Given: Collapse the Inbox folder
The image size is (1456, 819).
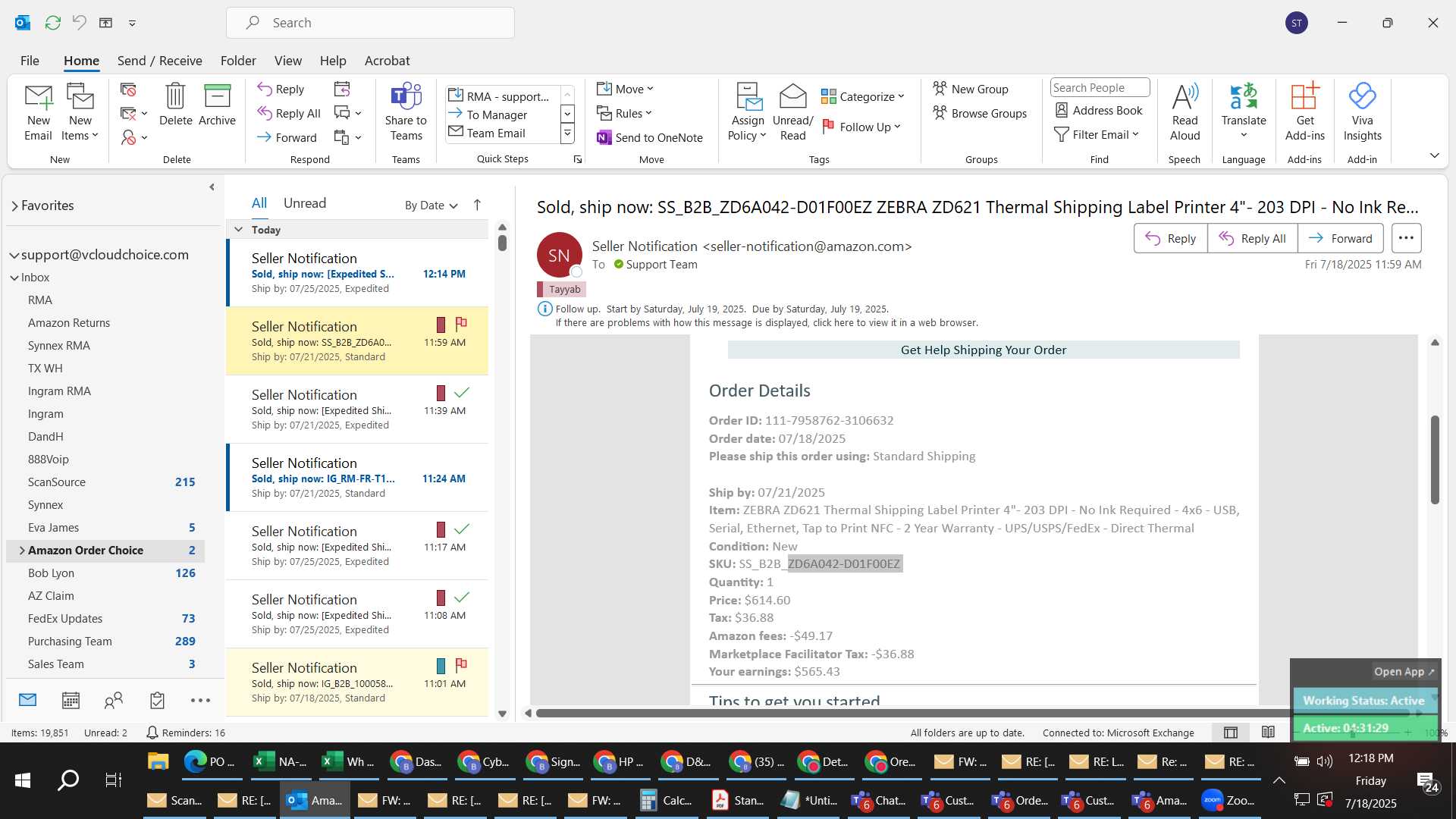Looking at the screenshot, I should point(14,278).
